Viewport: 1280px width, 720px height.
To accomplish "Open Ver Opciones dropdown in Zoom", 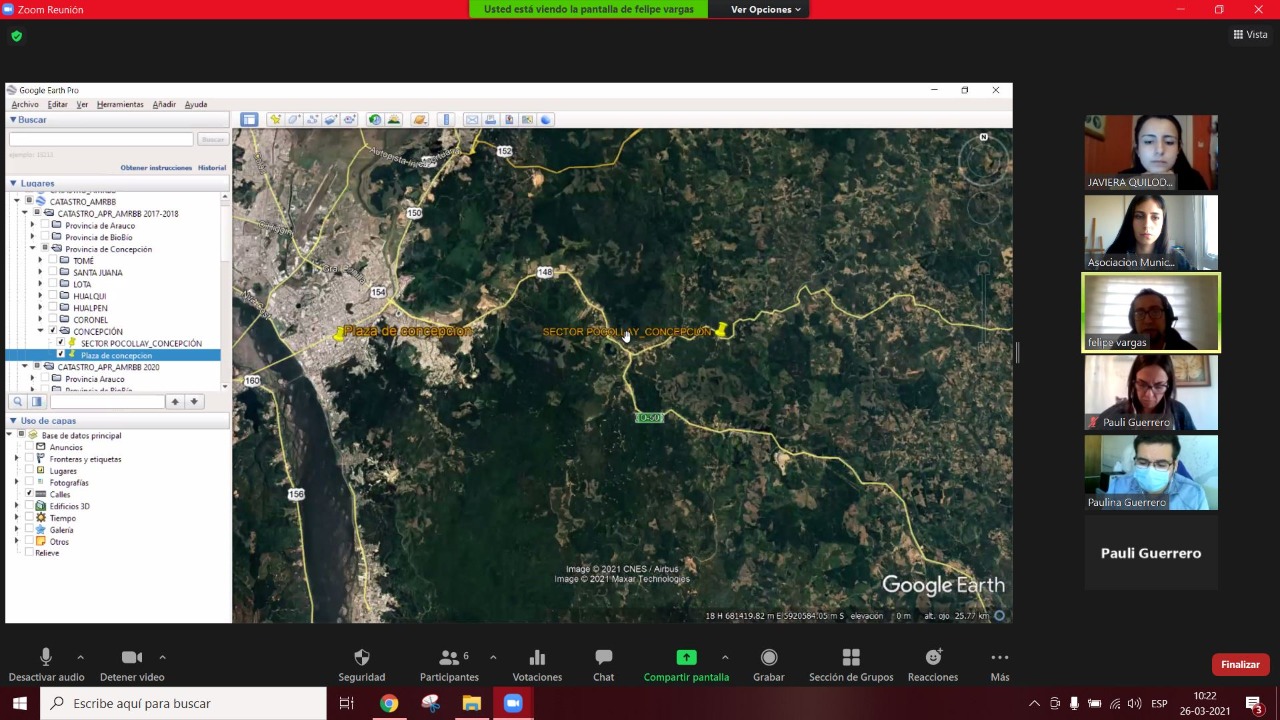I will 766,9.
